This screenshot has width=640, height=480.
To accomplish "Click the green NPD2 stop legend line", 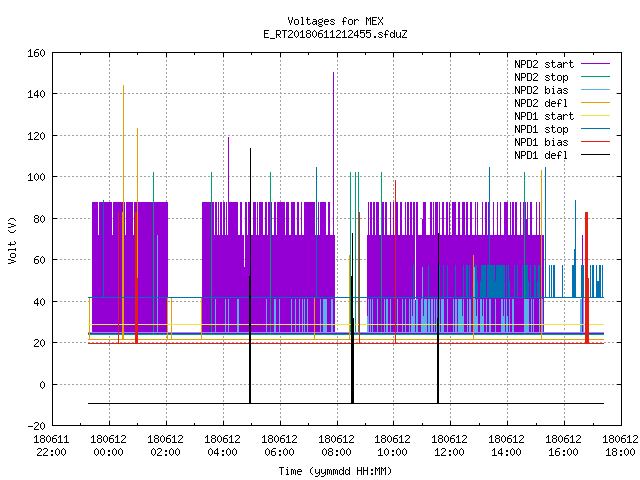I will (595, 77).
